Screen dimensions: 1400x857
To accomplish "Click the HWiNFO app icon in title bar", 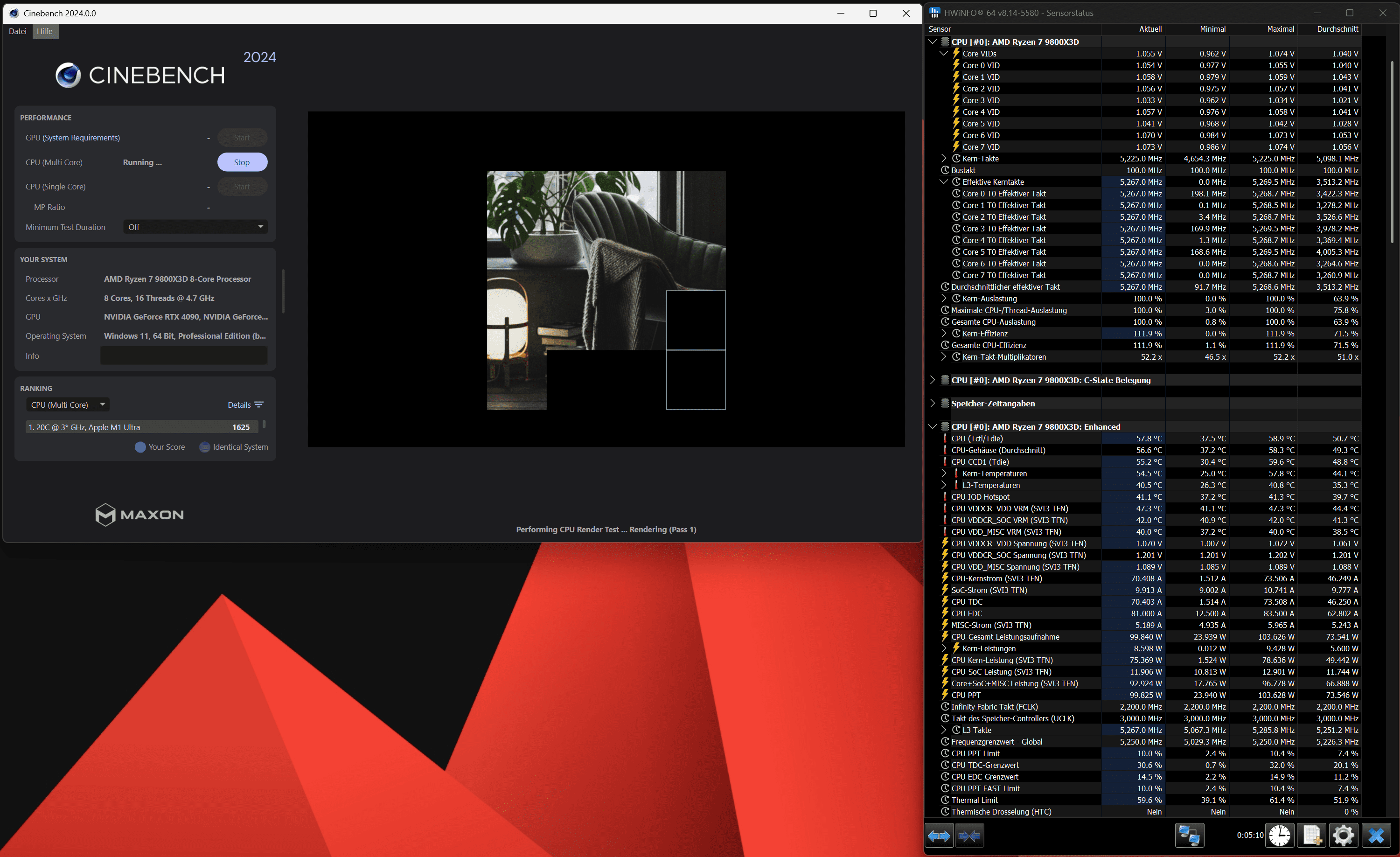I will [935, 13].
